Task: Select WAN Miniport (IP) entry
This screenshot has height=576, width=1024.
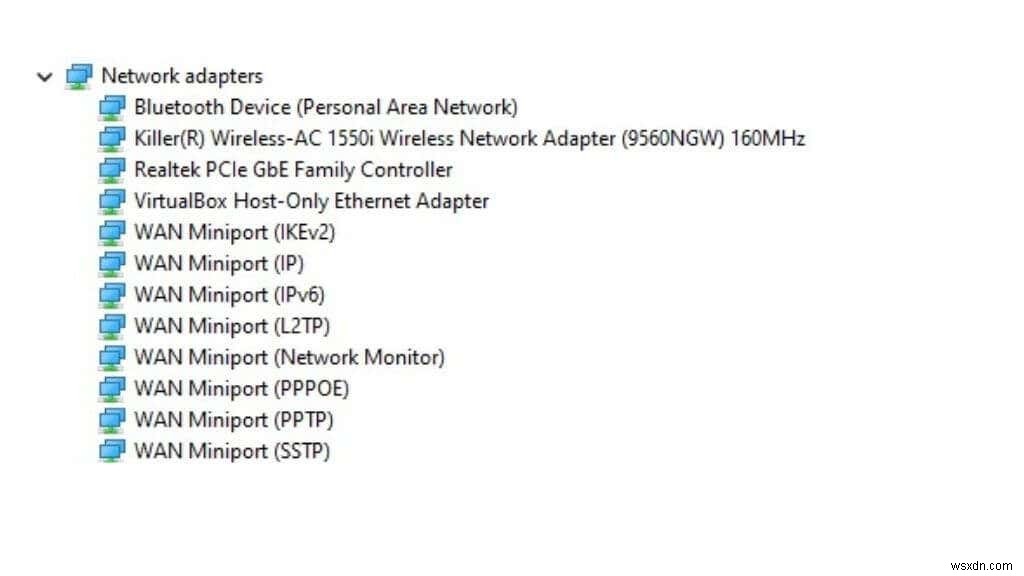Action: click(219, 264)
